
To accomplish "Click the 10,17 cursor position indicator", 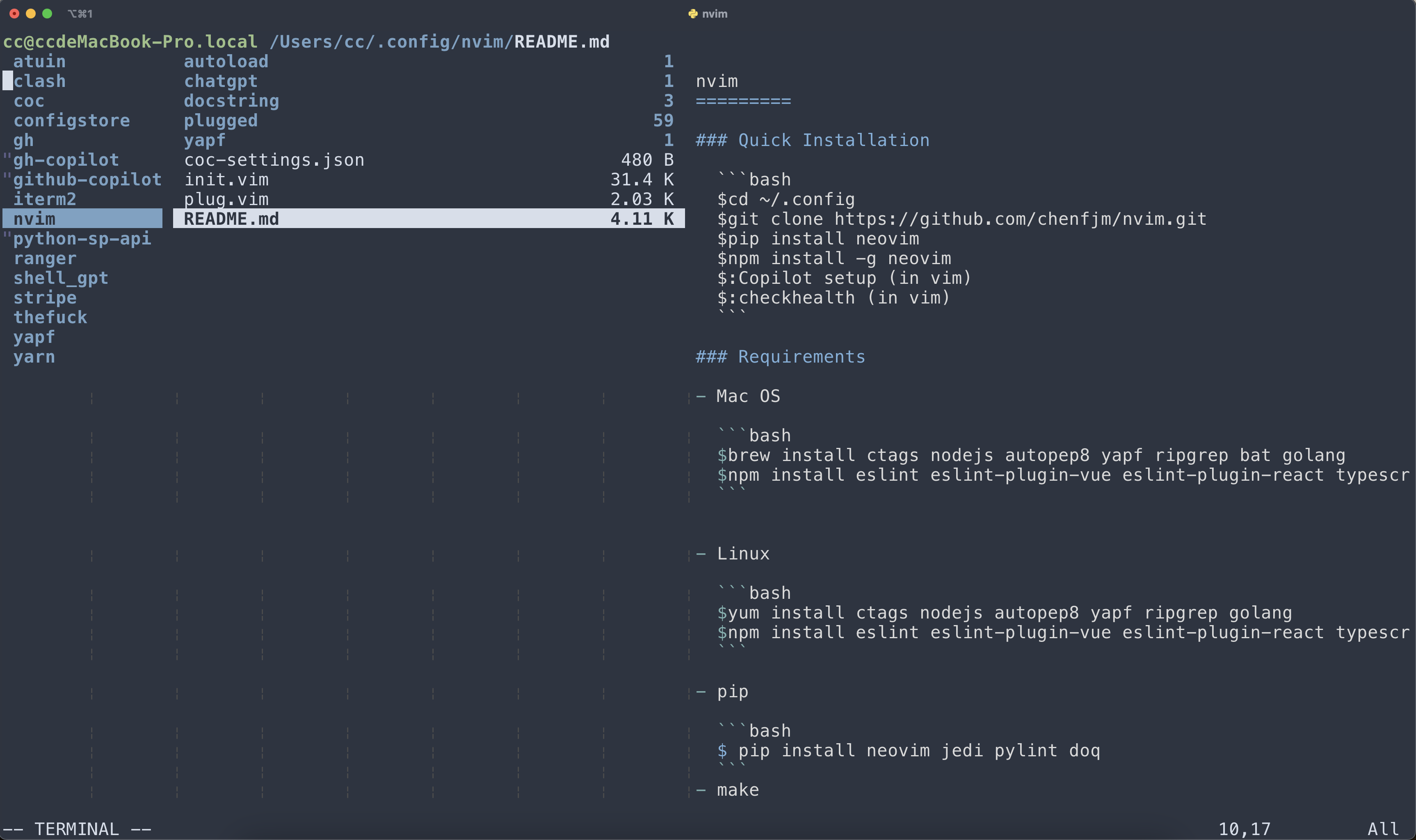I will (1244, 829).
